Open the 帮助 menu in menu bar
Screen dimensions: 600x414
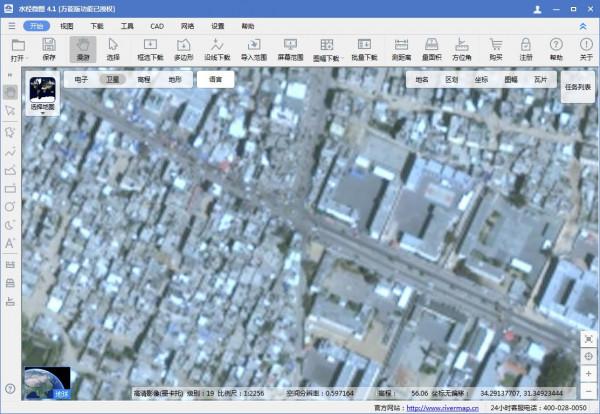pyautogui.click(x=248, y=26)
